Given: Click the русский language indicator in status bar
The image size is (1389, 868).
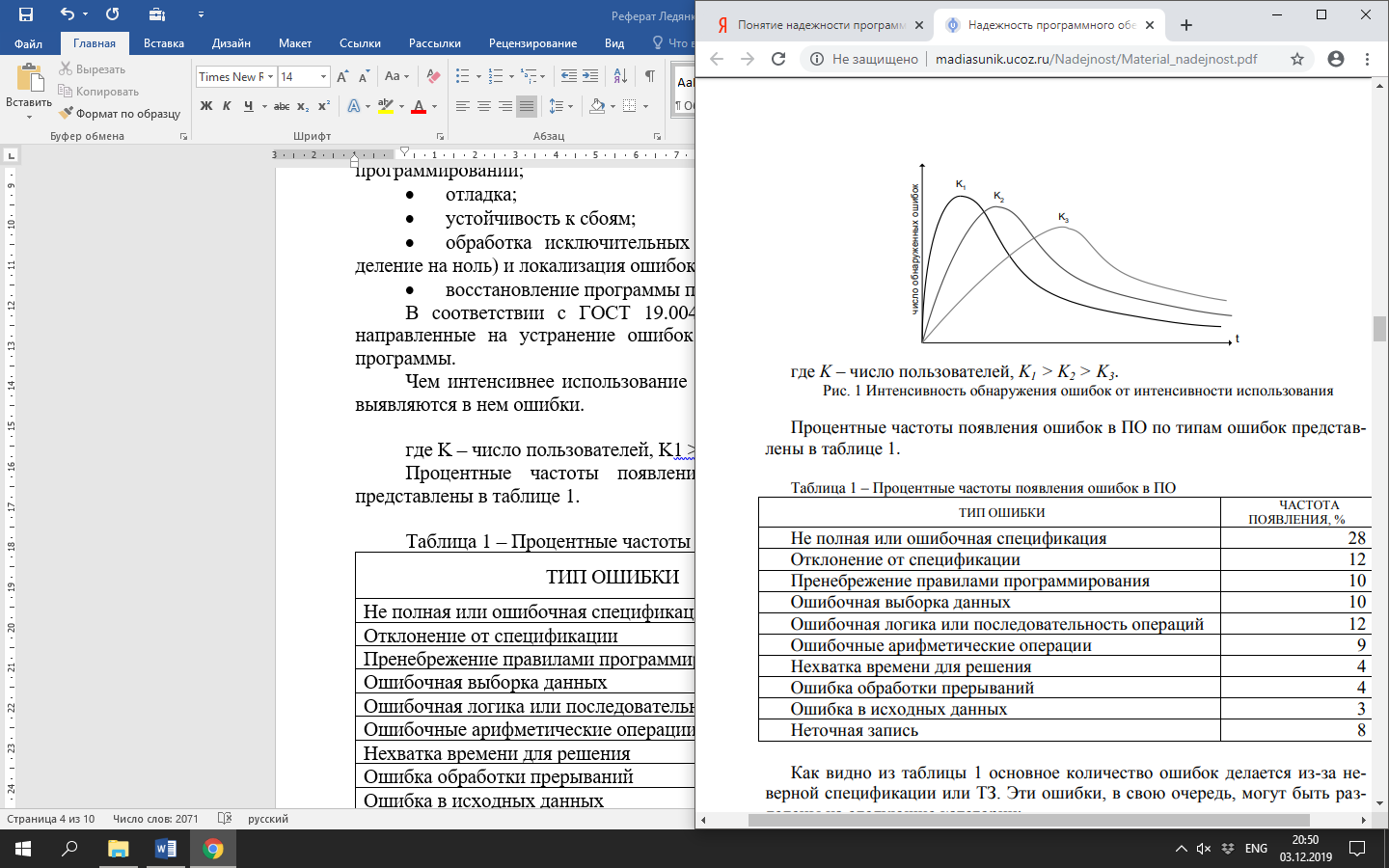Looking at the screenshot, I should 268,819.
